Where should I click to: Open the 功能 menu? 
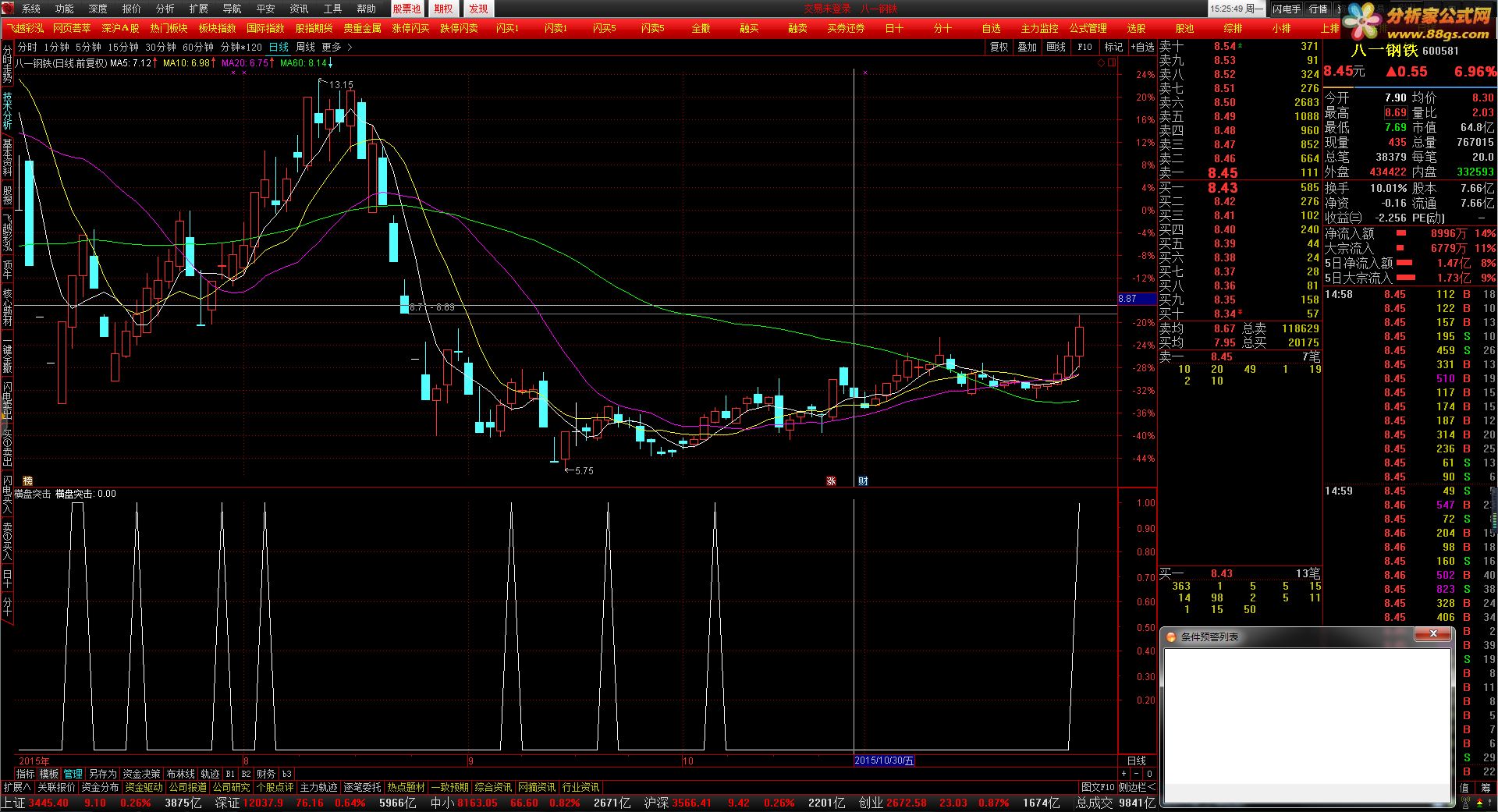(65, 9)
